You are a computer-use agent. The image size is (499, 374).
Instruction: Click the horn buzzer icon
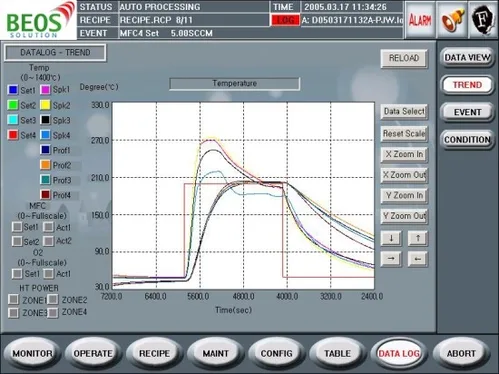click(452, 20)
